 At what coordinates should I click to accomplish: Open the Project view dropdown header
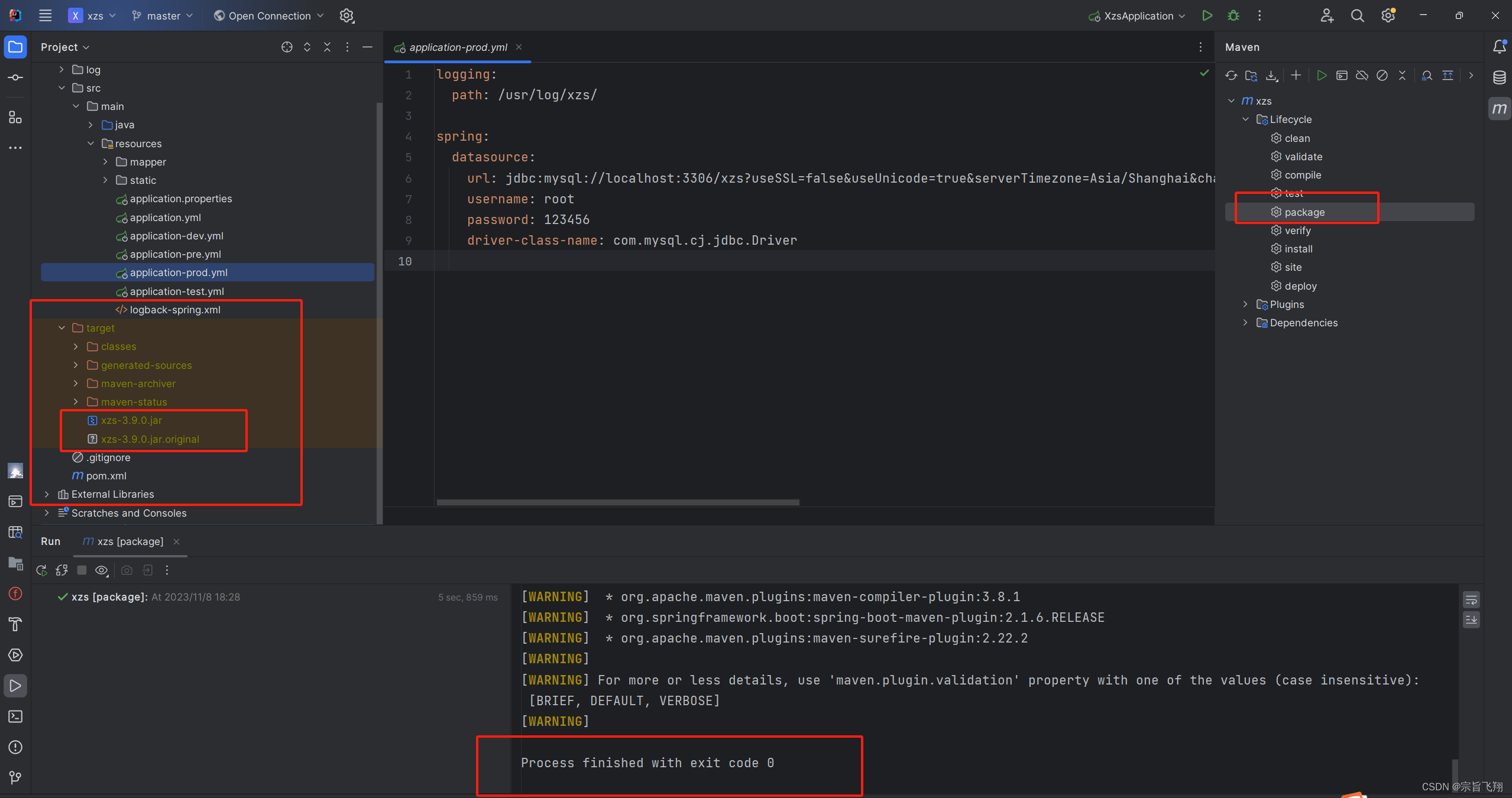tap(64, 47)
